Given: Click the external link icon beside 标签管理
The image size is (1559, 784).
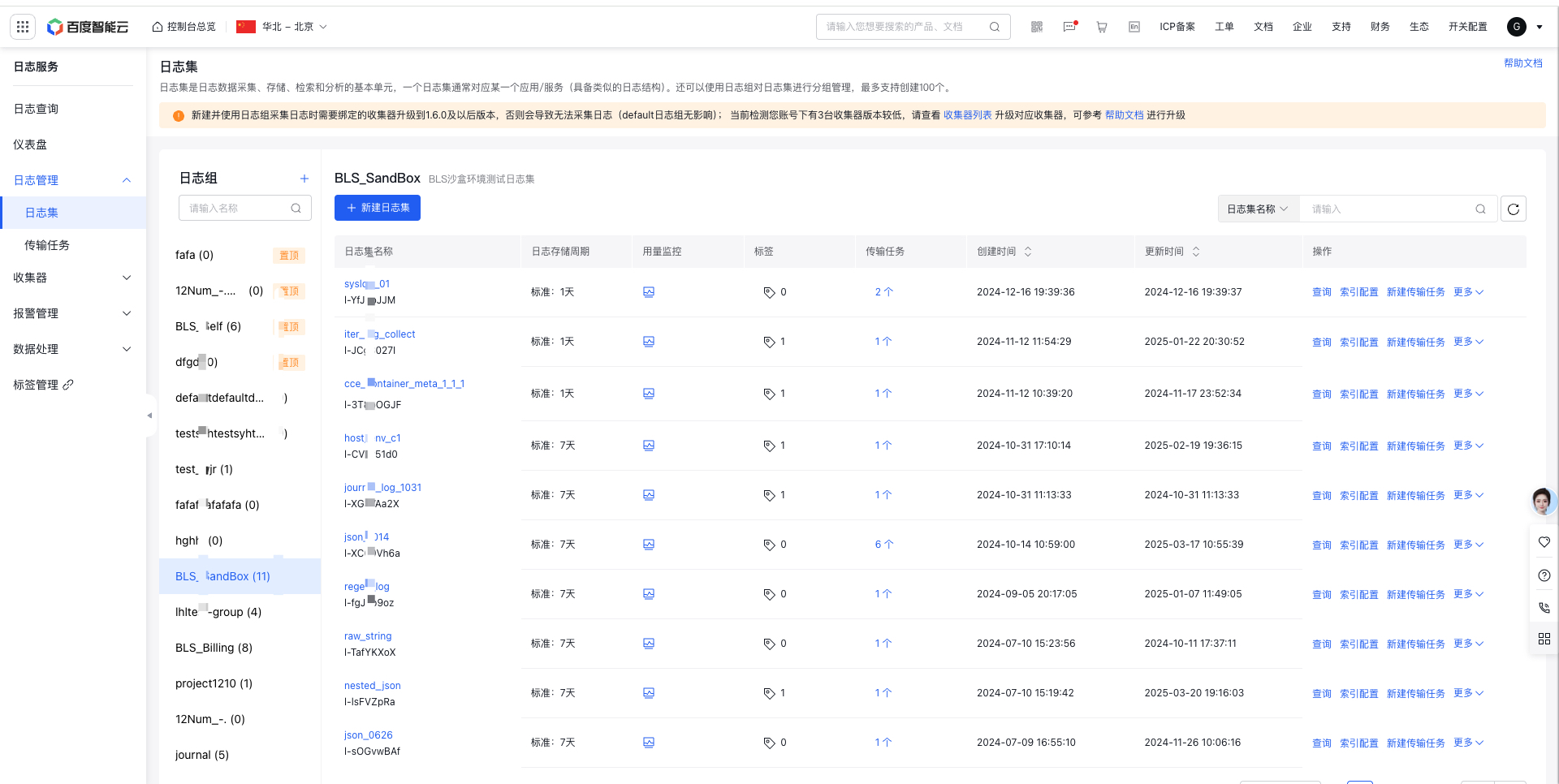Looking at the screenshot, I should click(x=68, y=385).
